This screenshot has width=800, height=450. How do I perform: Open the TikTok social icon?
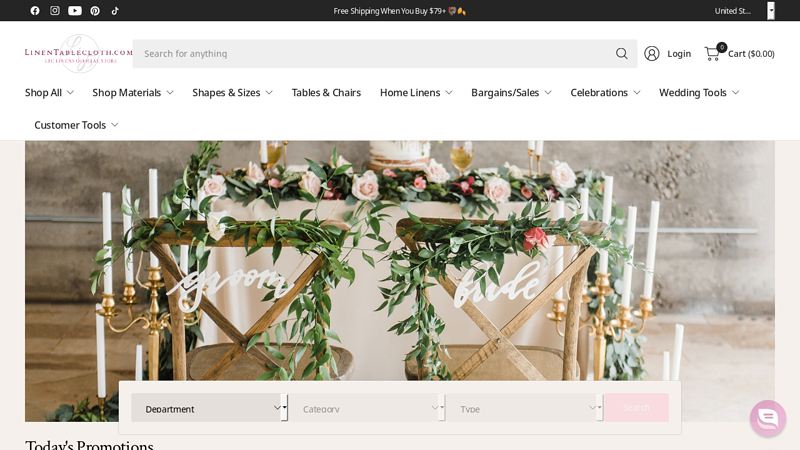115,11
